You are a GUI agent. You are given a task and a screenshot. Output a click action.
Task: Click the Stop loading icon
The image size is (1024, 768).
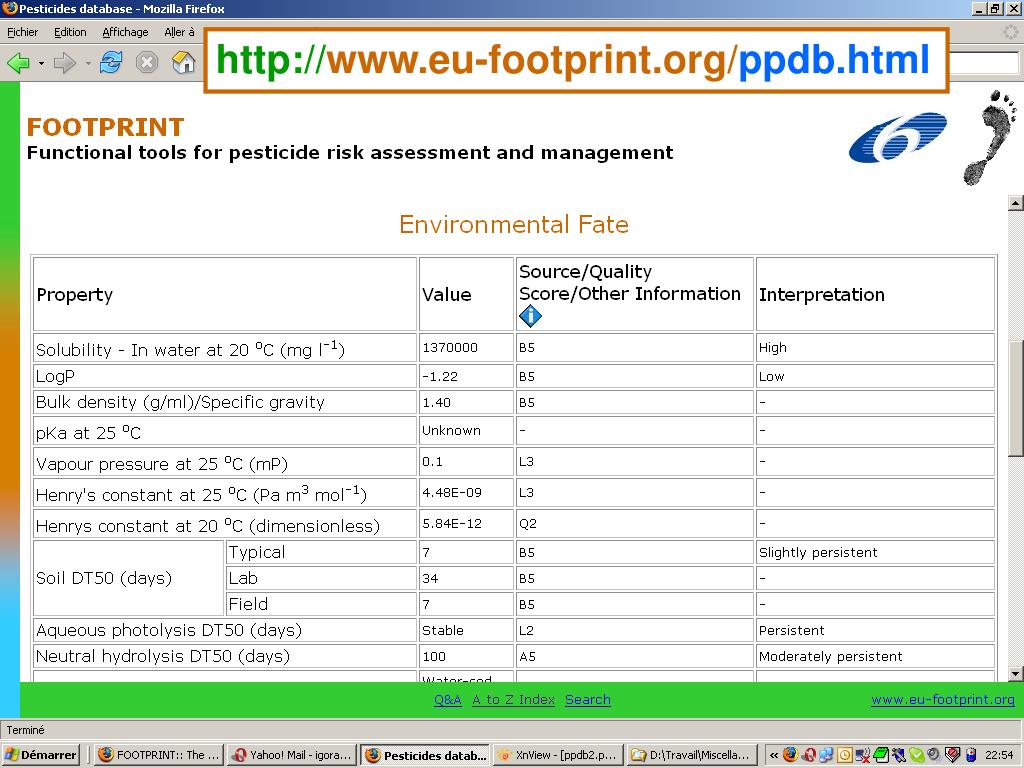tap(147, 63)
